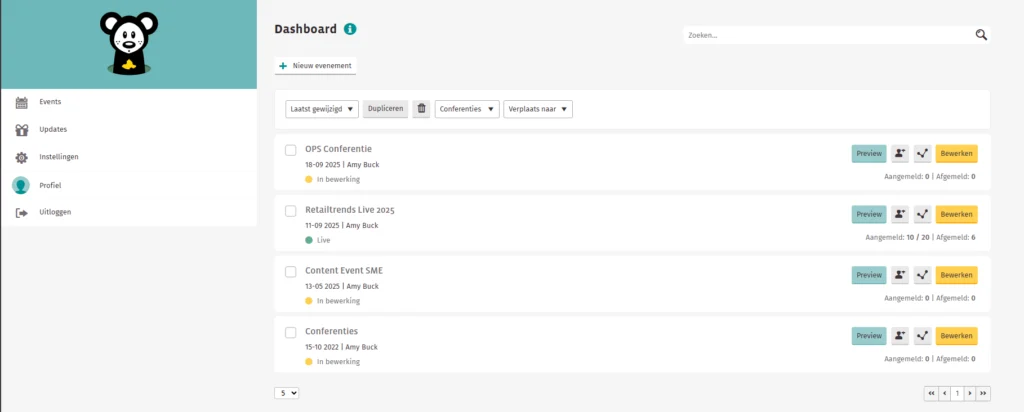Click the info icon beside Dashboard

click(350, 29)
